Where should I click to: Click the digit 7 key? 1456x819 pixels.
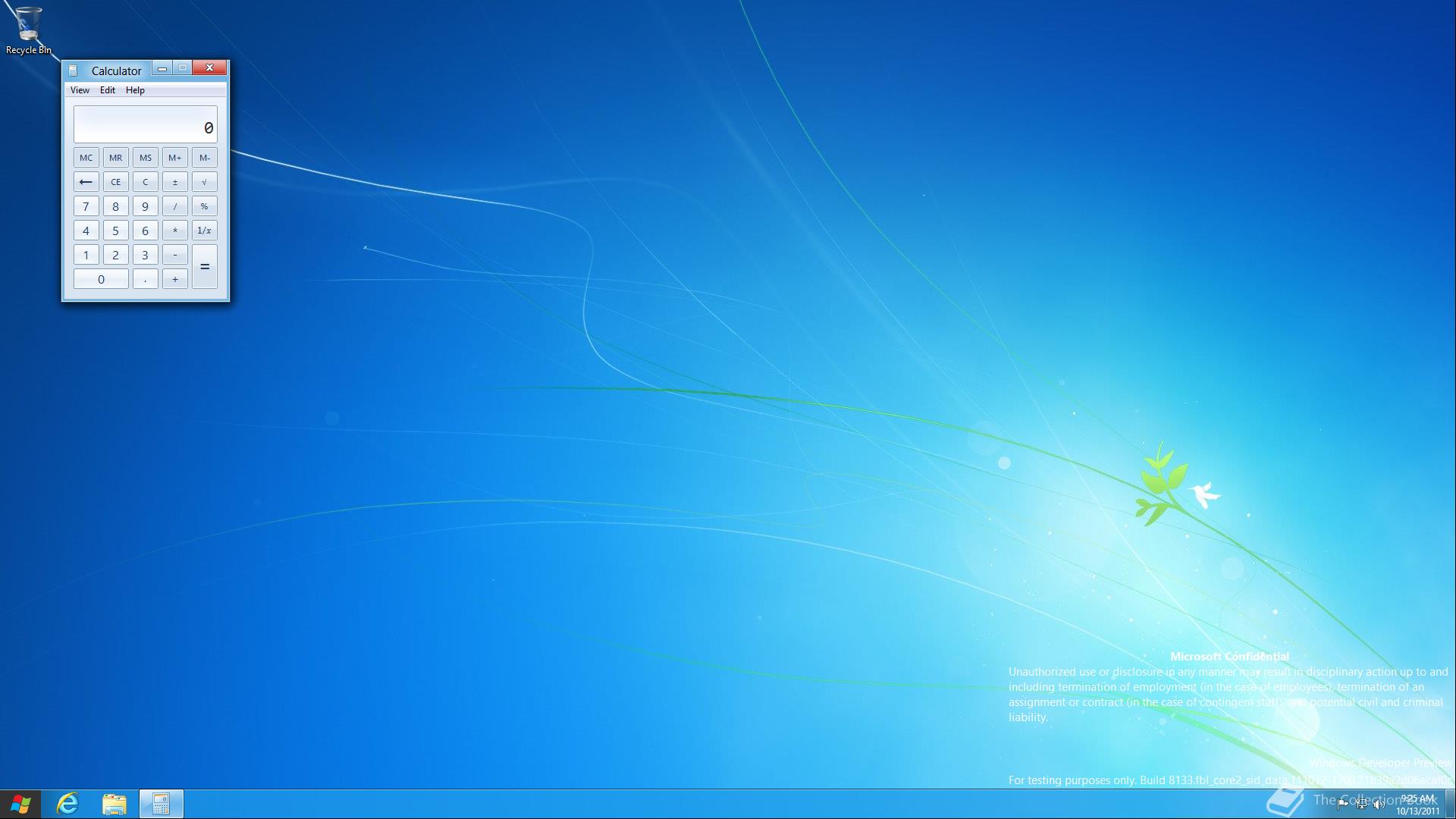pyautogui.click(x=86, y=206)
